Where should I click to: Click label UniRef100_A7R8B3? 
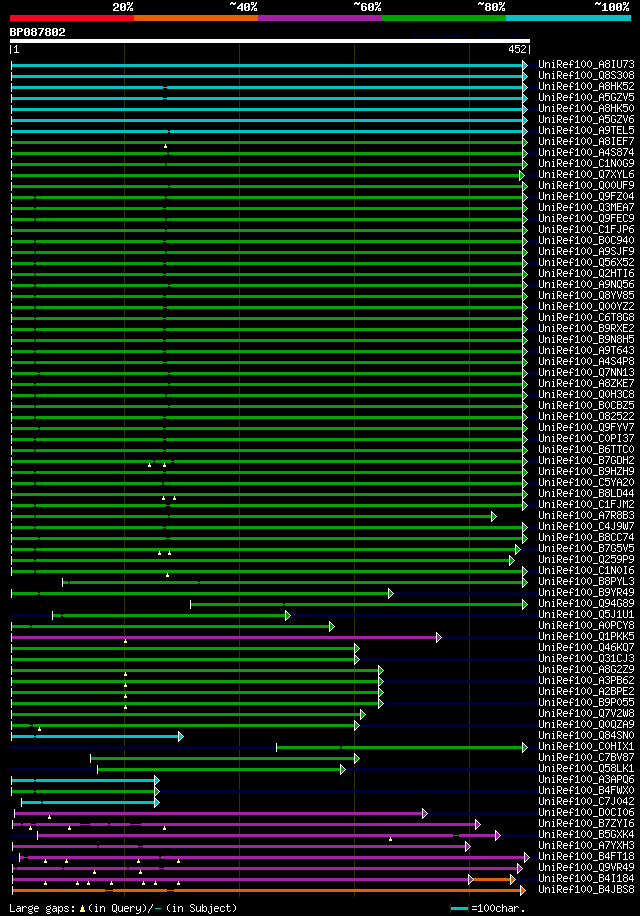[x=586, y=516]
